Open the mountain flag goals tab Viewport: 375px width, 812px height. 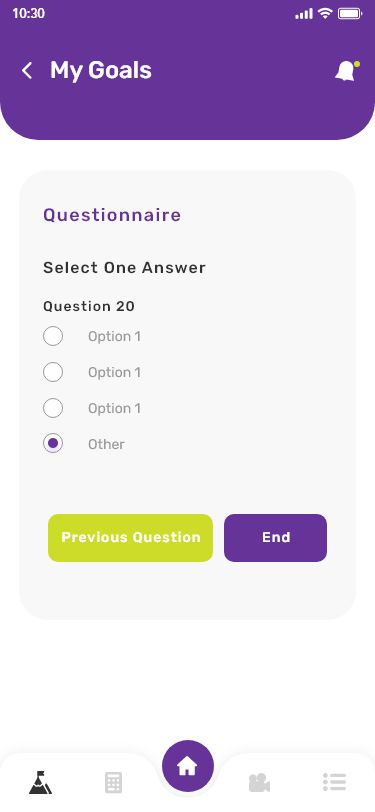coord(40,782)
